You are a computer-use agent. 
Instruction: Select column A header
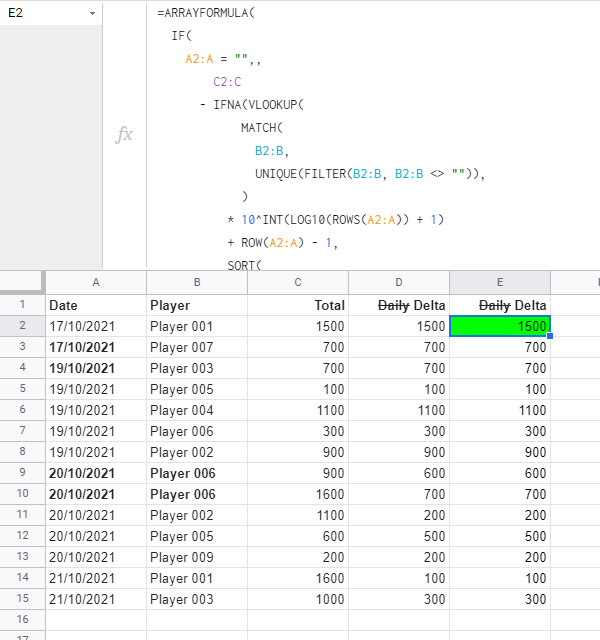[96, 282]
